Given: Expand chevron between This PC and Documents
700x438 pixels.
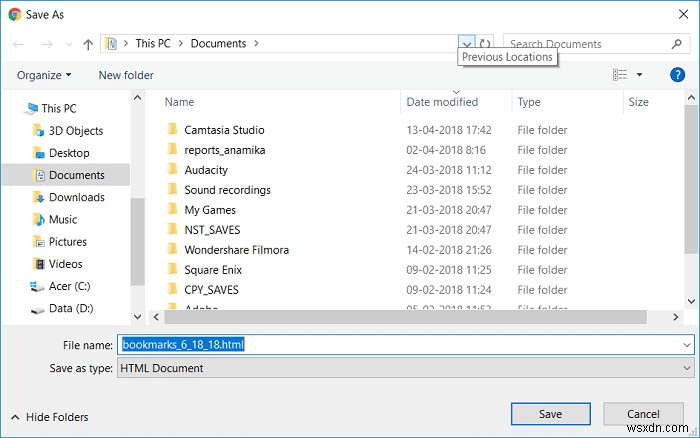Looking at the screenshot, I should coord(181,43).
